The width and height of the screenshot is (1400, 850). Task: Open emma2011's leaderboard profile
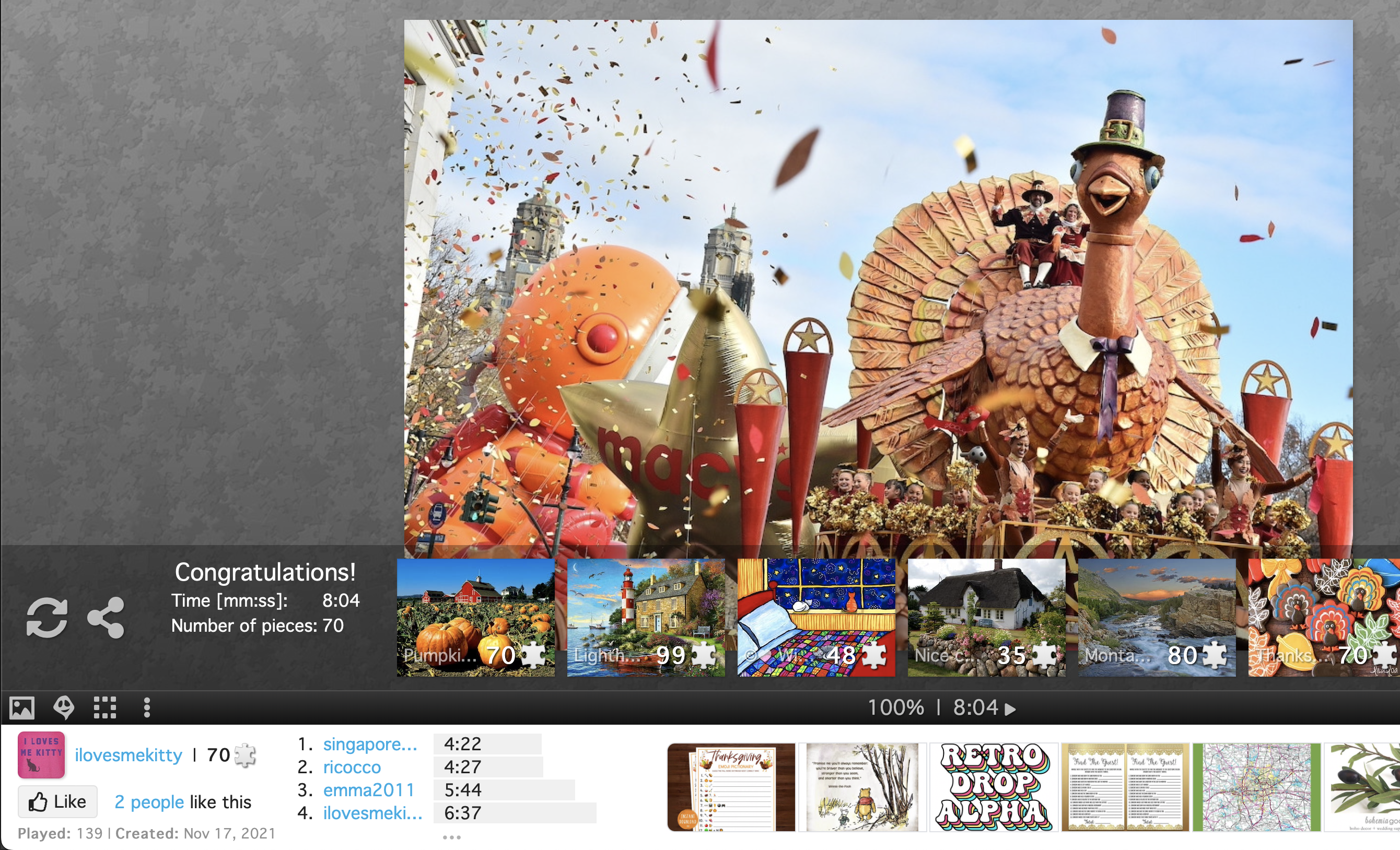(369, 790)
